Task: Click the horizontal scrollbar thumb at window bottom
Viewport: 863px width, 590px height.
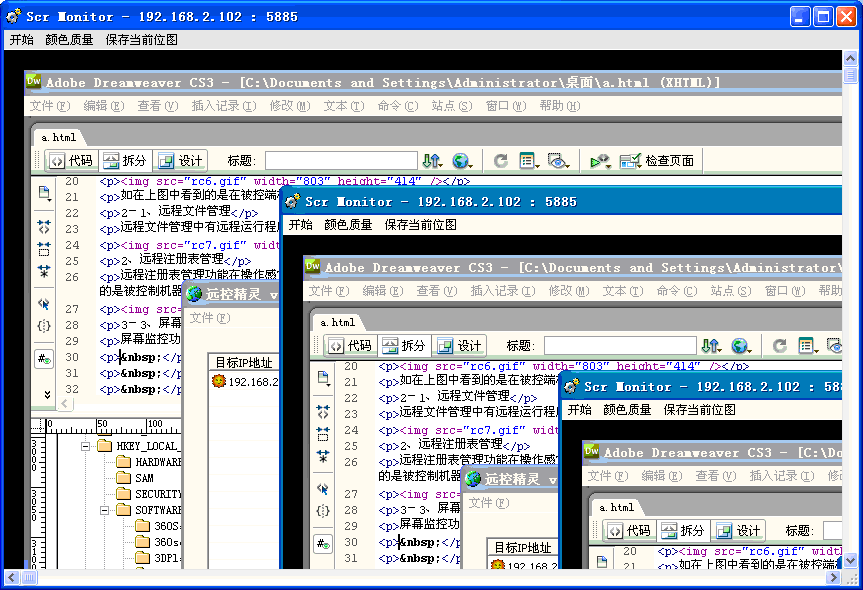Action: pos(28,577)
